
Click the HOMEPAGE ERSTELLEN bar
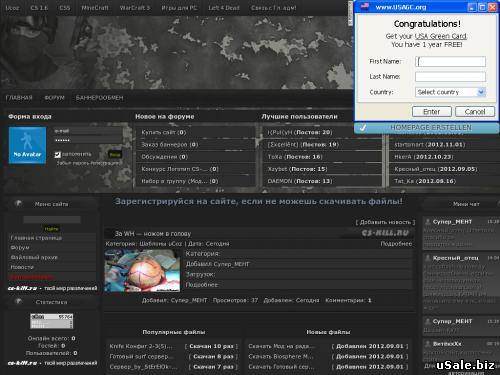(426, 128)
